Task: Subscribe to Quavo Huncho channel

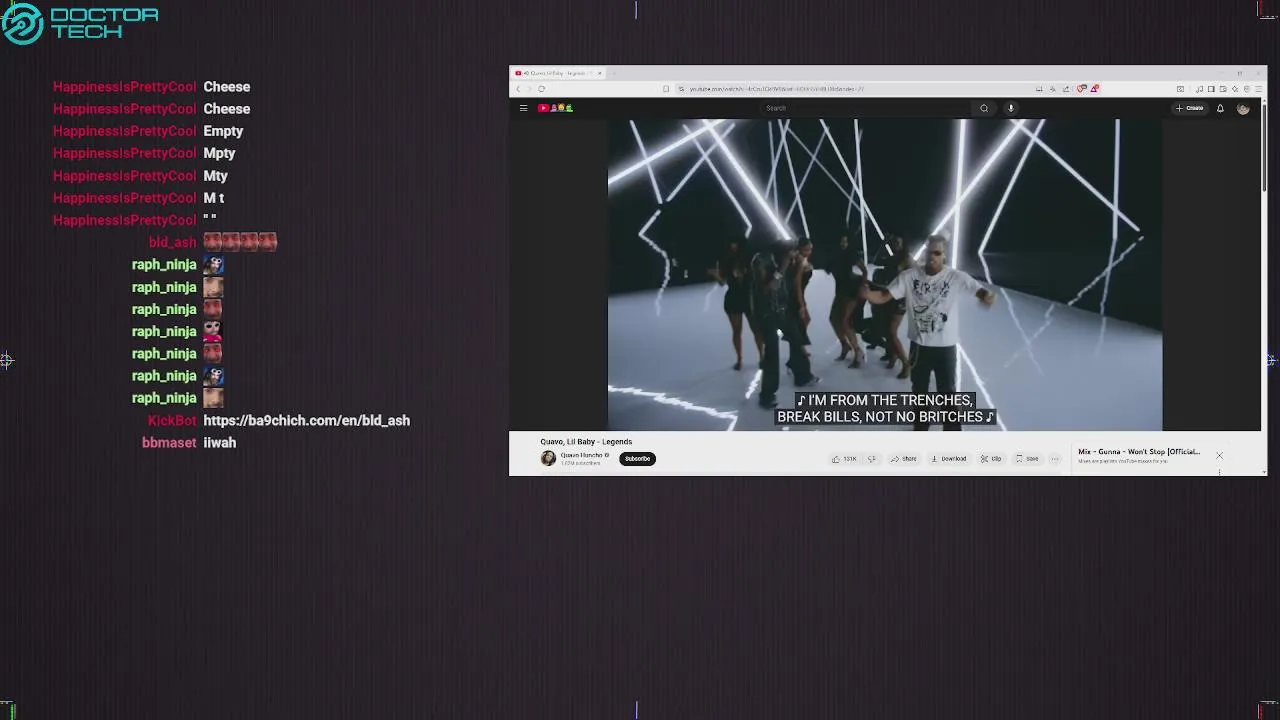Action: point(637,459)
